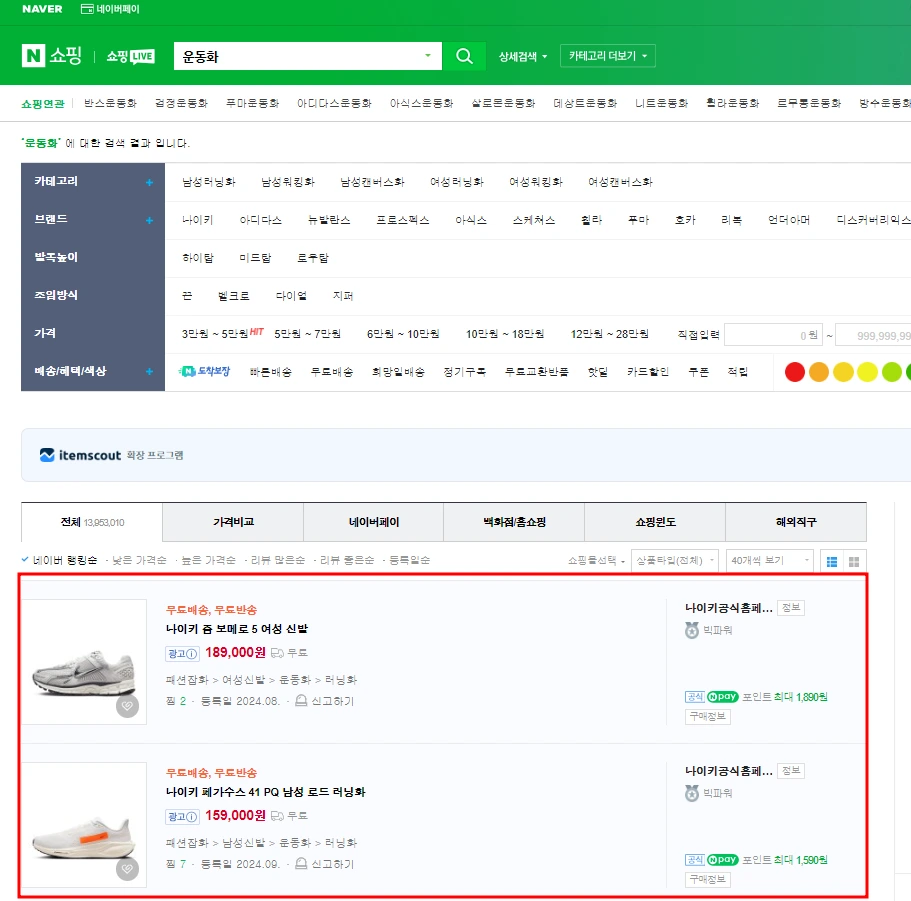Select the orange color filter swatch
The image size is (911, 901).
(819, 372)
